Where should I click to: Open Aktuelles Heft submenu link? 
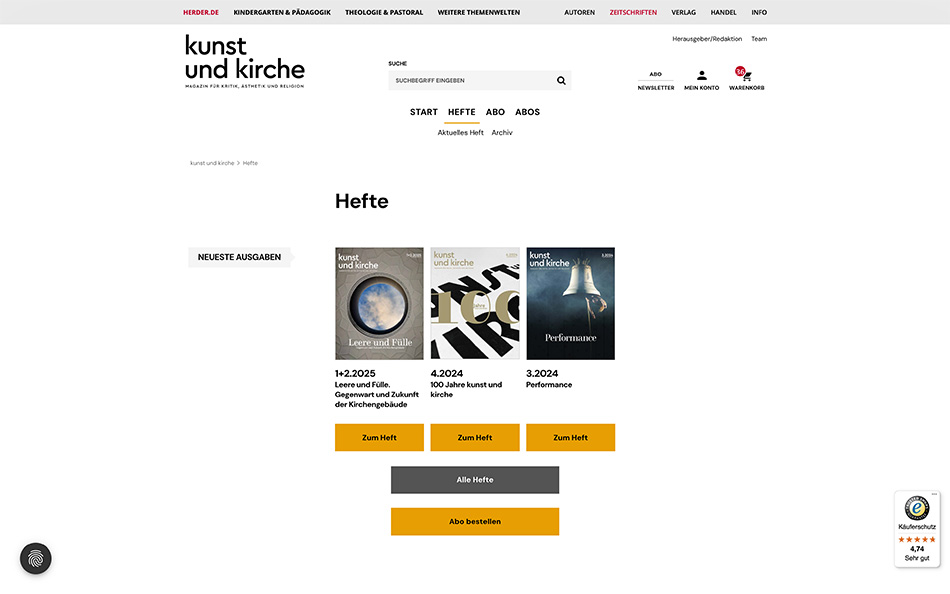pos(460,133)
